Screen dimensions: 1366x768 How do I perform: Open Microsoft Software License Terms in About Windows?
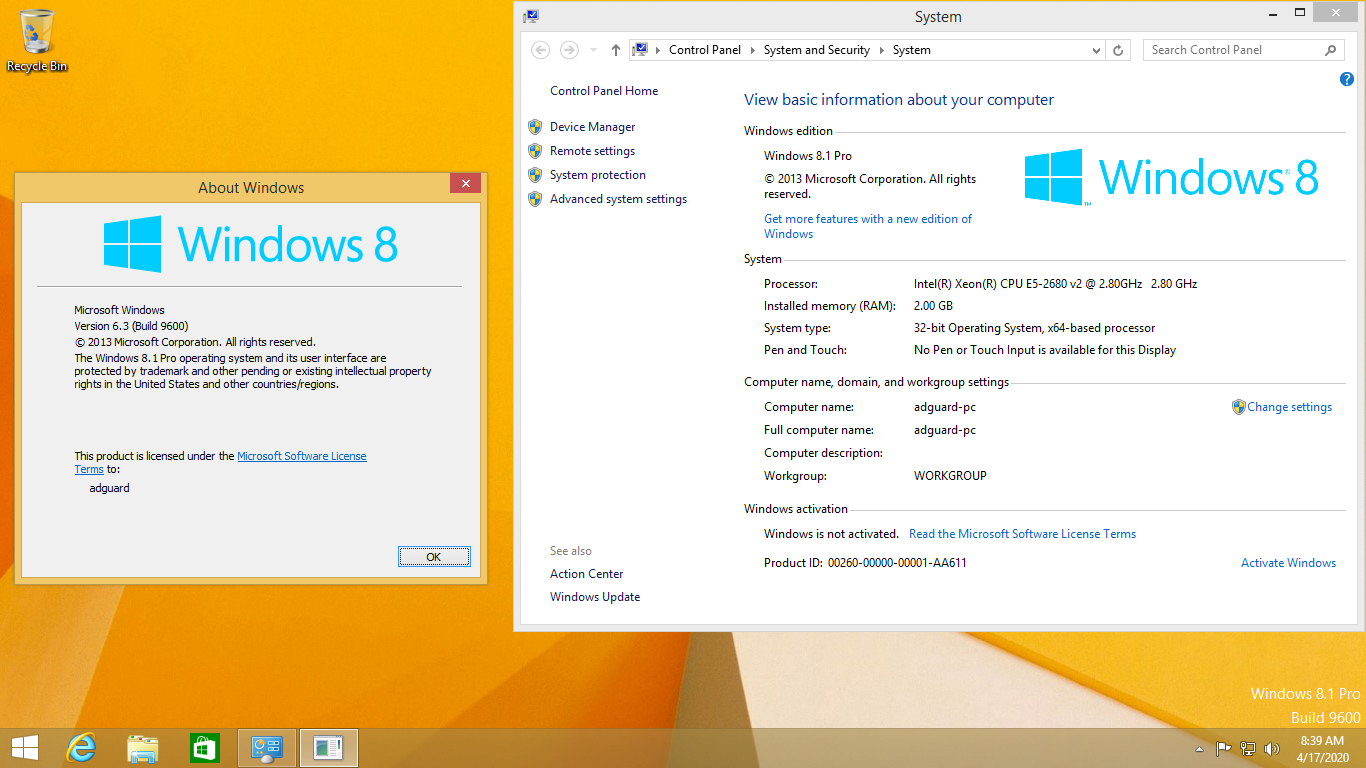301,456
